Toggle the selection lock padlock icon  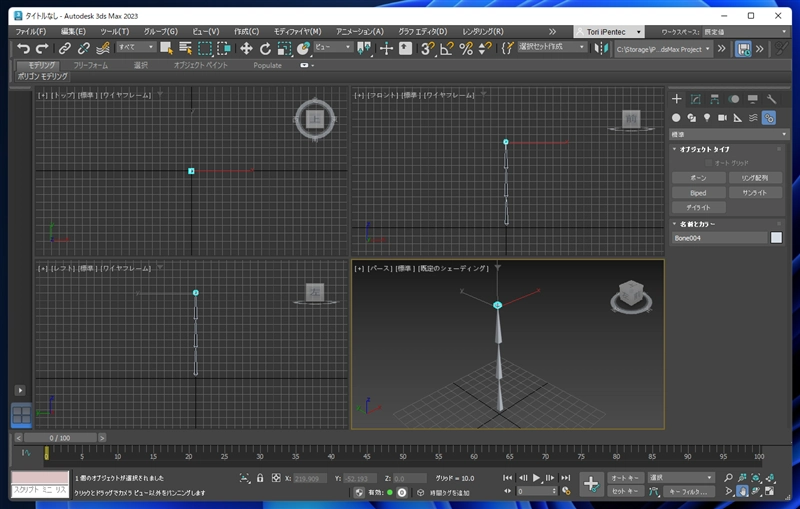[260, 478]
